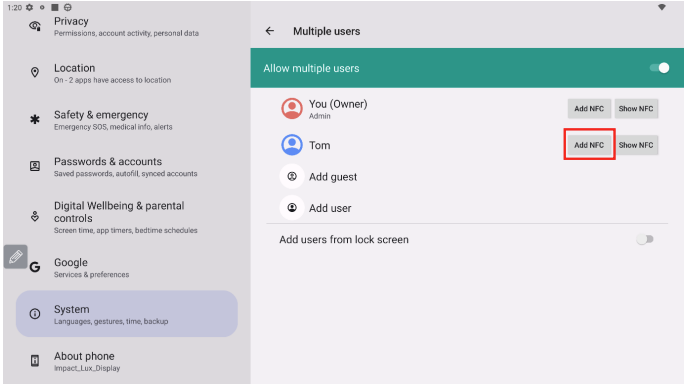Viewport: 688px width, 388px height.
Task: Go back using the arrow icon
Action: click(x=269, y=31)
